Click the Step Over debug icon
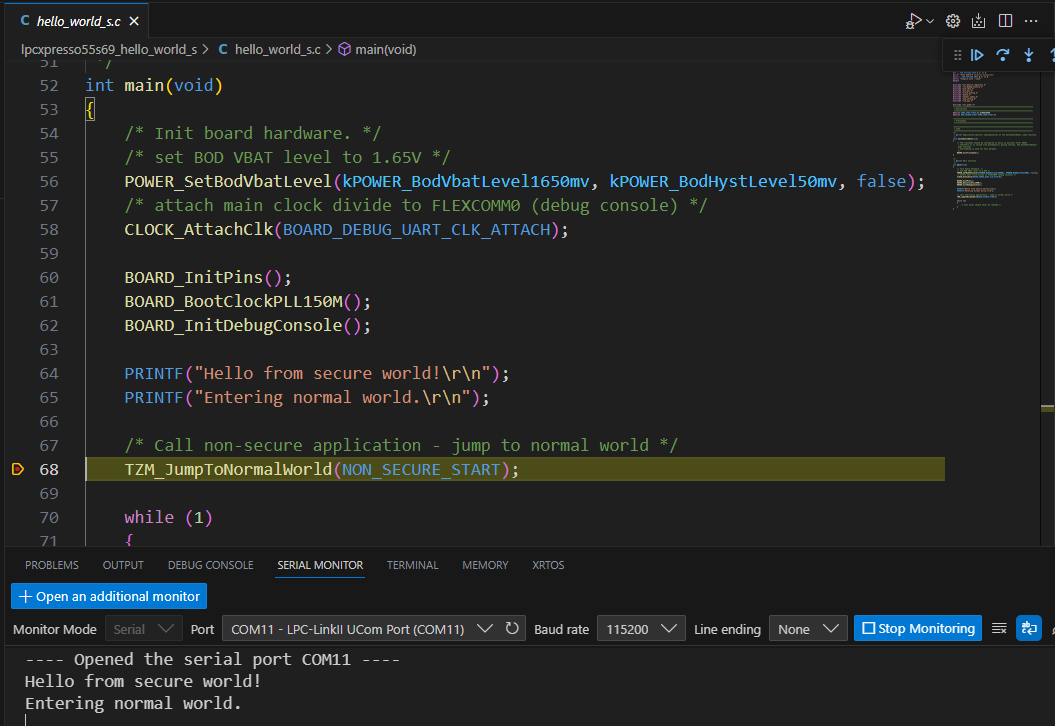Viewport: 1055px width, 726px height. tap(1003, 56)
